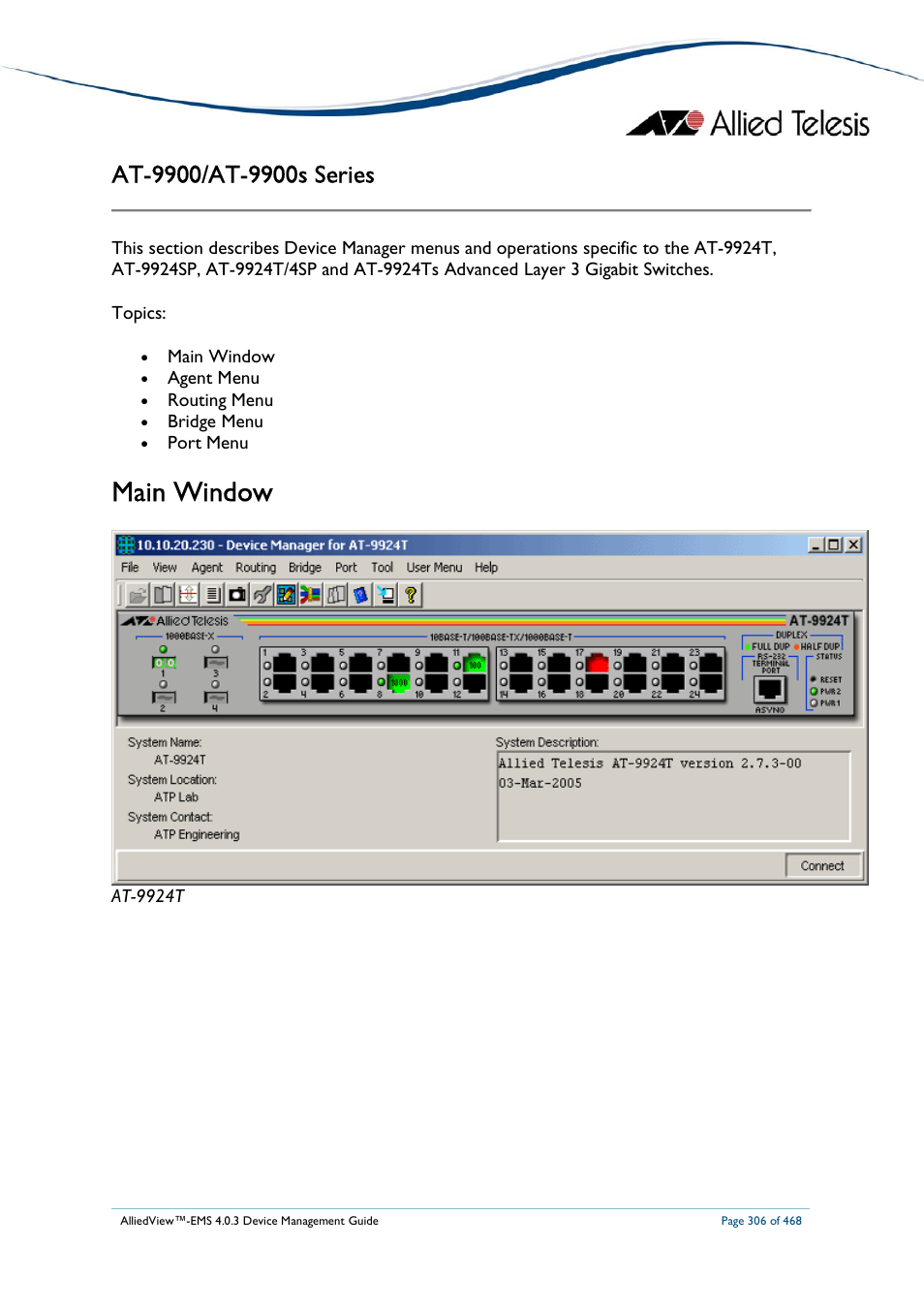The image size is (924, 1309).
Task: Select 1000BASE-X fiber port 4
Action: tap(216, 698)
